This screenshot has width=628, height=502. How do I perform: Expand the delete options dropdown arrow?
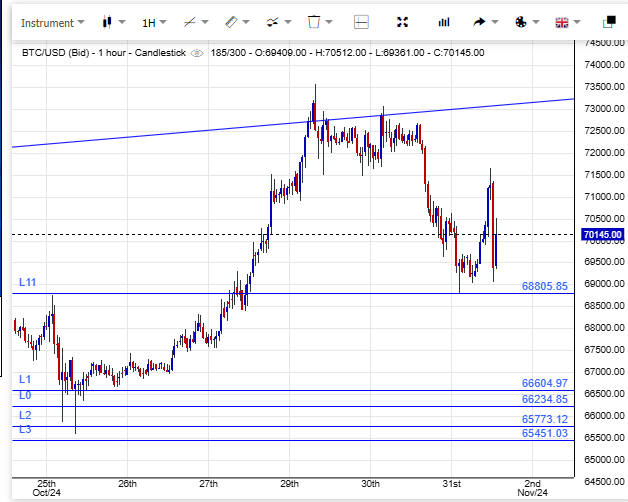[x=329, y=22]
